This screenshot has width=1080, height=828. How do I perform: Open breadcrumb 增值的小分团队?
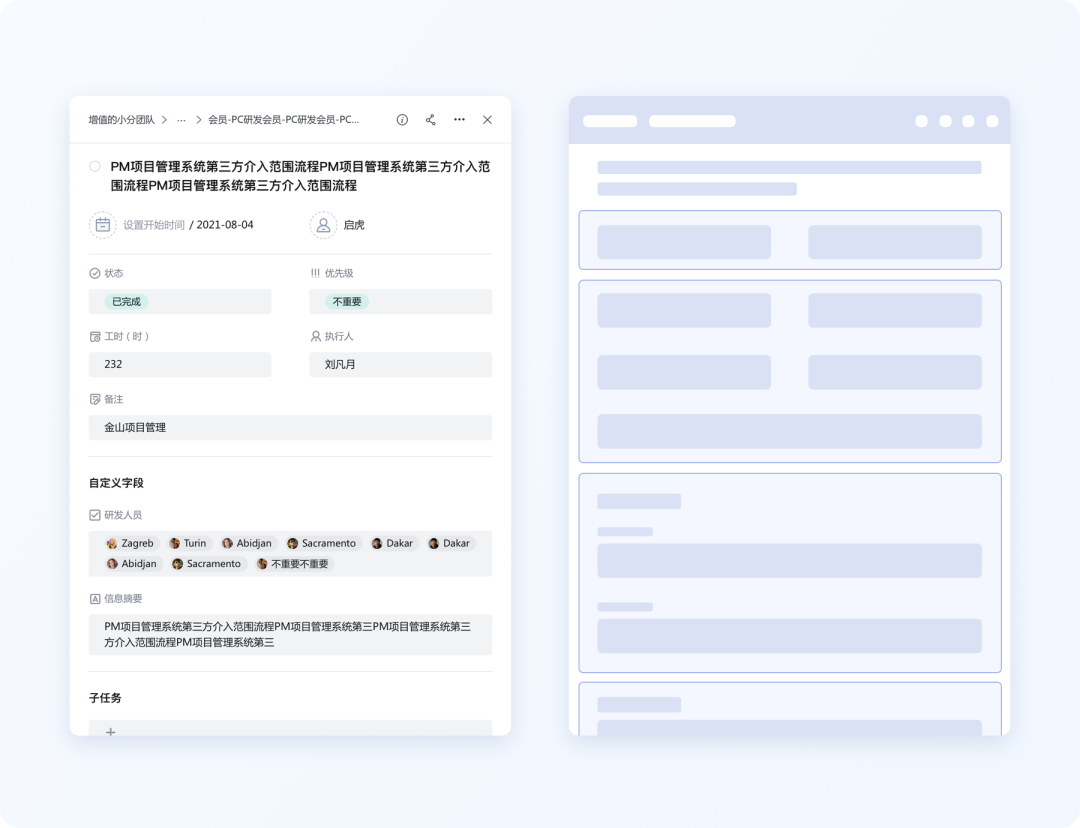click(122, 120)
